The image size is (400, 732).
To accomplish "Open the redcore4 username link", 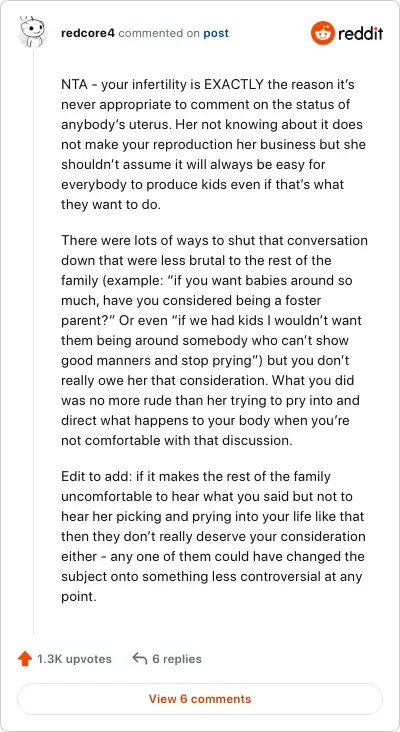I will click(88, 33).
